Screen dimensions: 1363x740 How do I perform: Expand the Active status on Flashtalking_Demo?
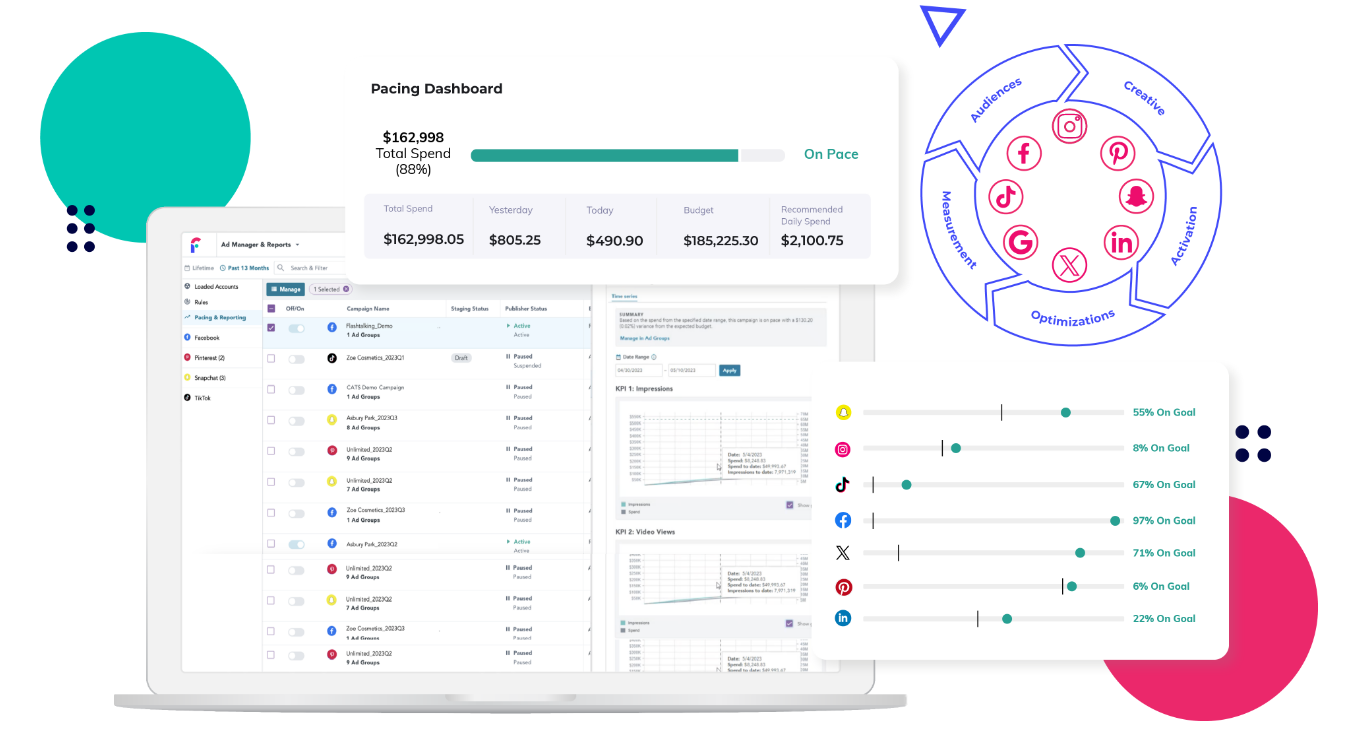click(508, 326)
